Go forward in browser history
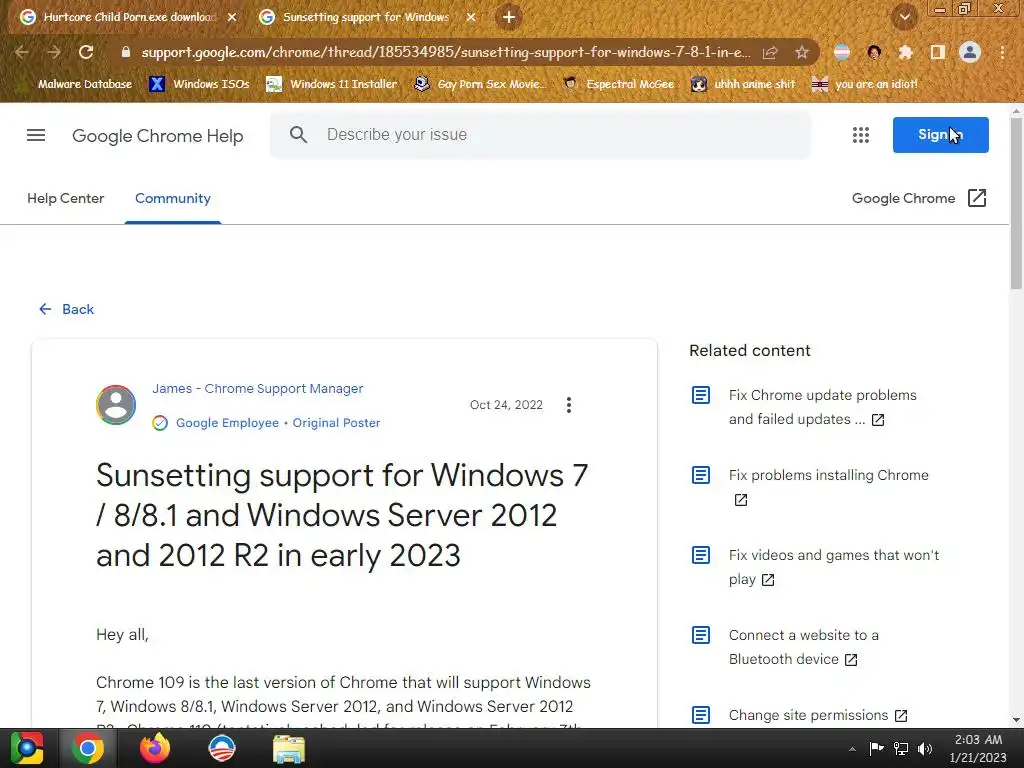1024x768 pixels. pos(54,52)
